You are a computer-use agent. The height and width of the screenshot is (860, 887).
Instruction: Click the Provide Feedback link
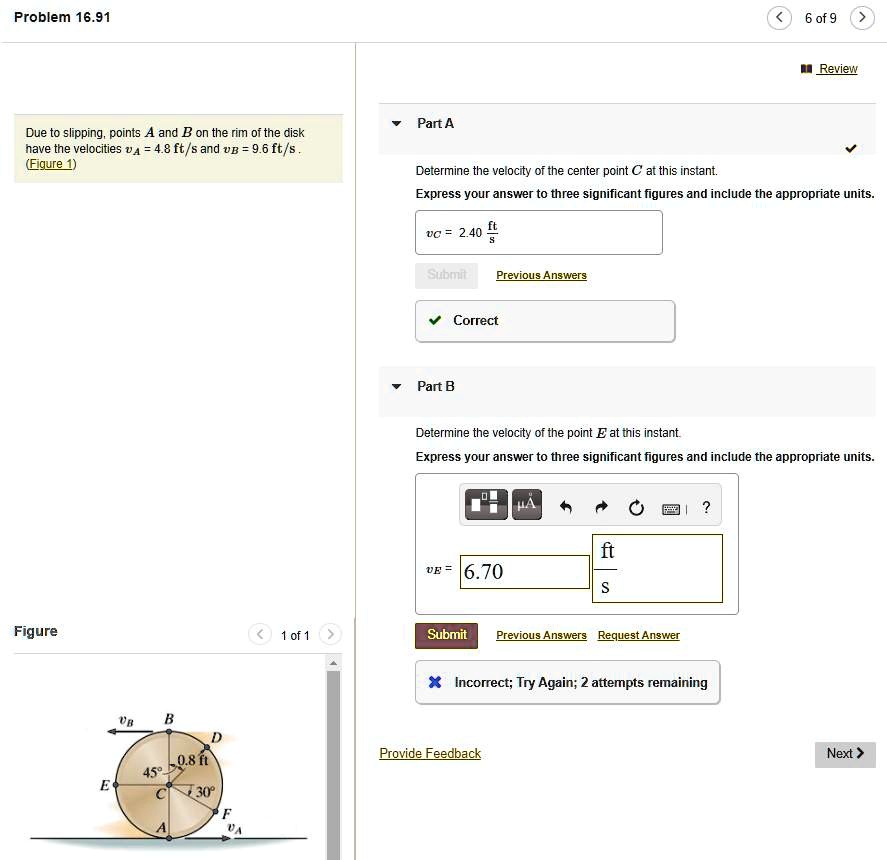[x=430, y=754]
